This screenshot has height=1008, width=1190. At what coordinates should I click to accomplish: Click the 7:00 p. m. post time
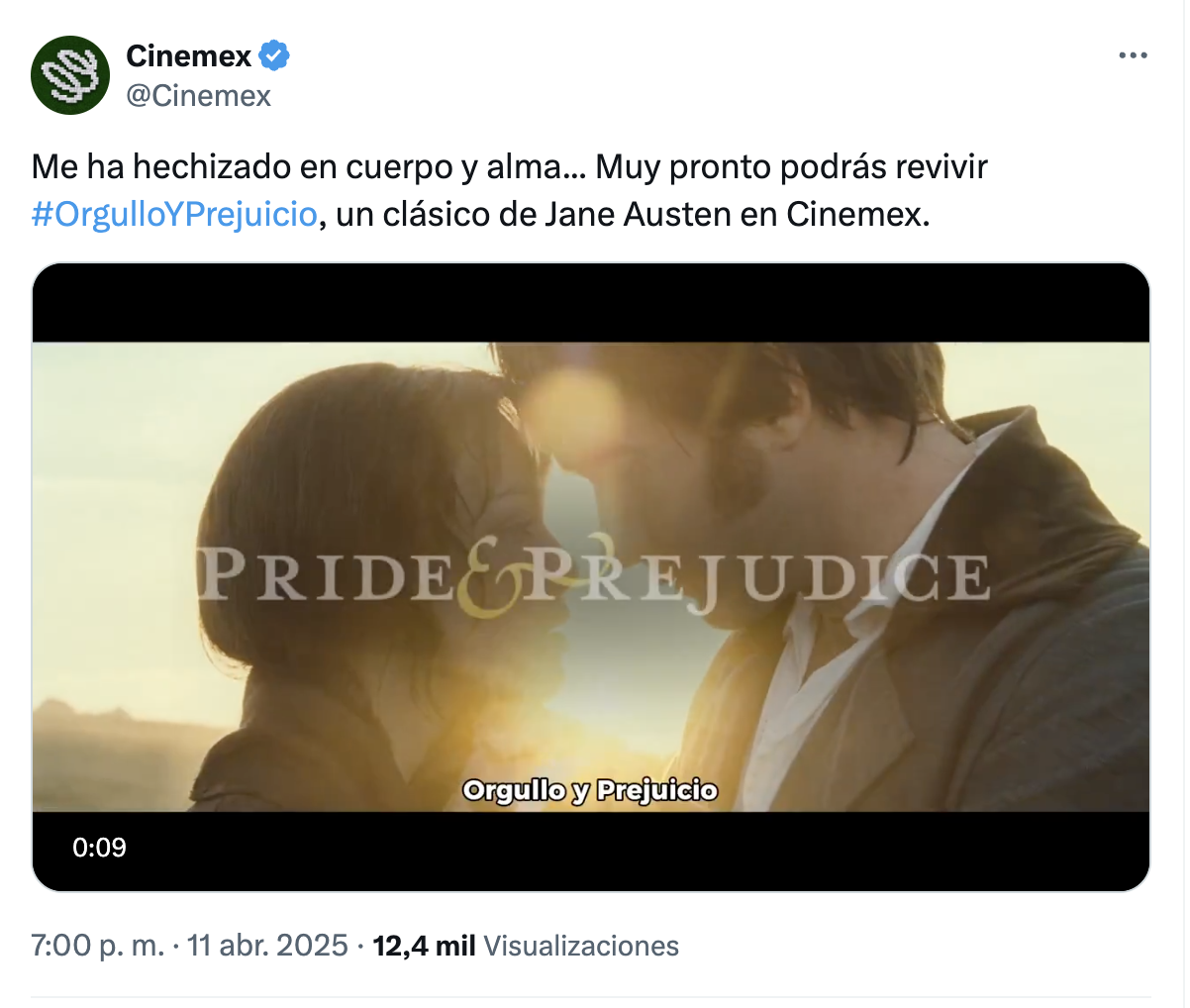tap(98, 946)
